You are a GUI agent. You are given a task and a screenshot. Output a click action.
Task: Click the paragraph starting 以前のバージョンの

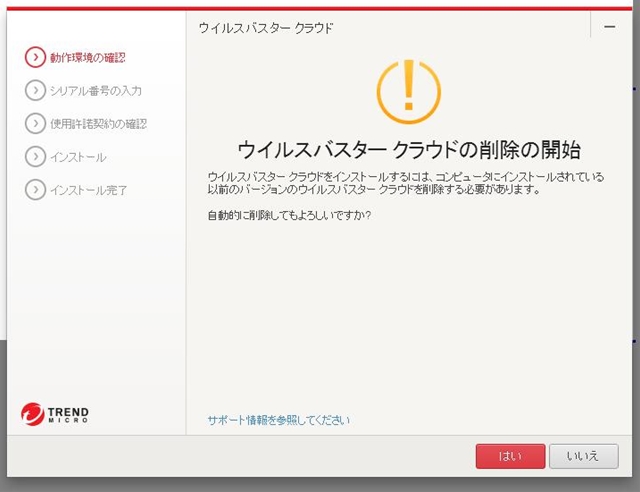374,189
